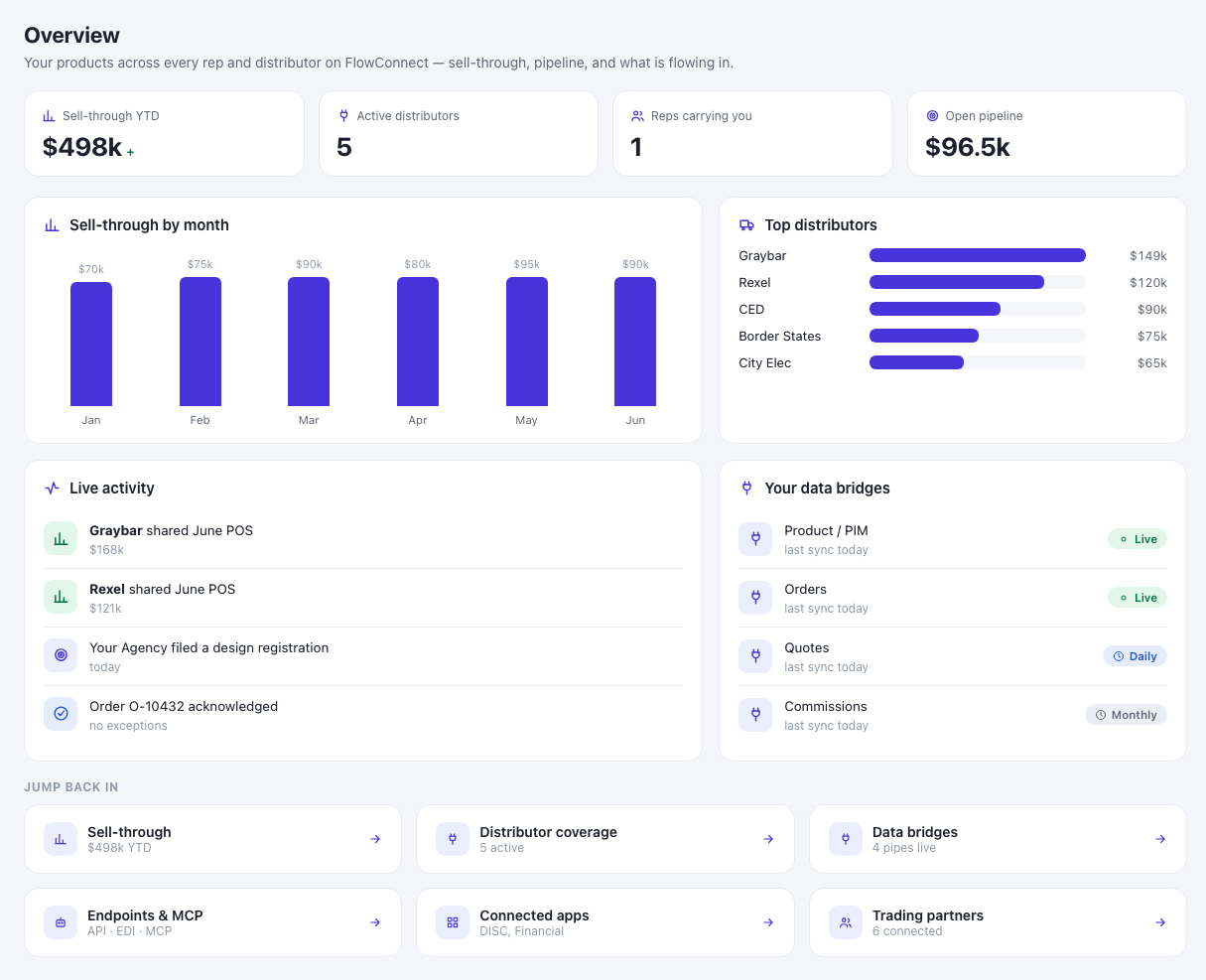Screen dimensions: 1206x980
Task: Click the City Elec $65k amount
Action: (1152, 363)
